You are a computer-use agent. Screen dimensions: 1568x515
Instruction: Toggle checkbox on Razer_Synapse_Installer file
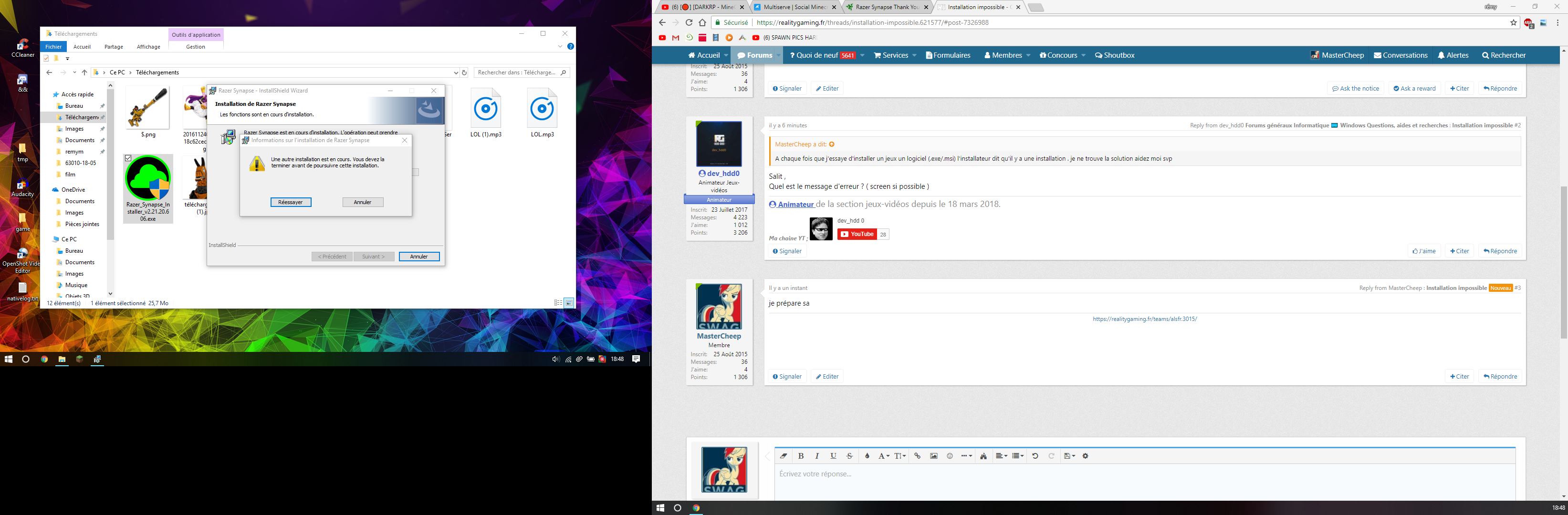click(x=128, y=158)
